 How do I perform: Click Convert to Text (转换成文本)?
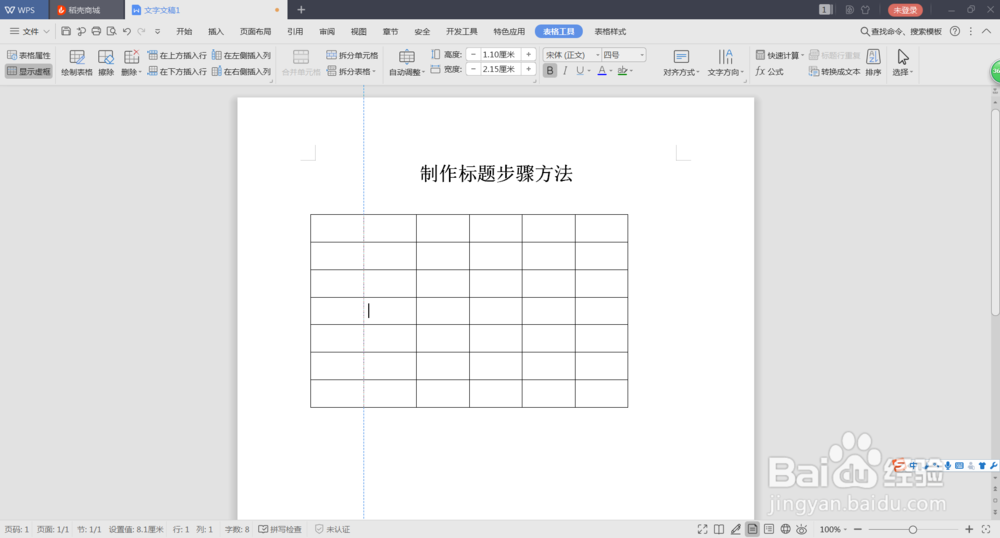click(835, 71)
